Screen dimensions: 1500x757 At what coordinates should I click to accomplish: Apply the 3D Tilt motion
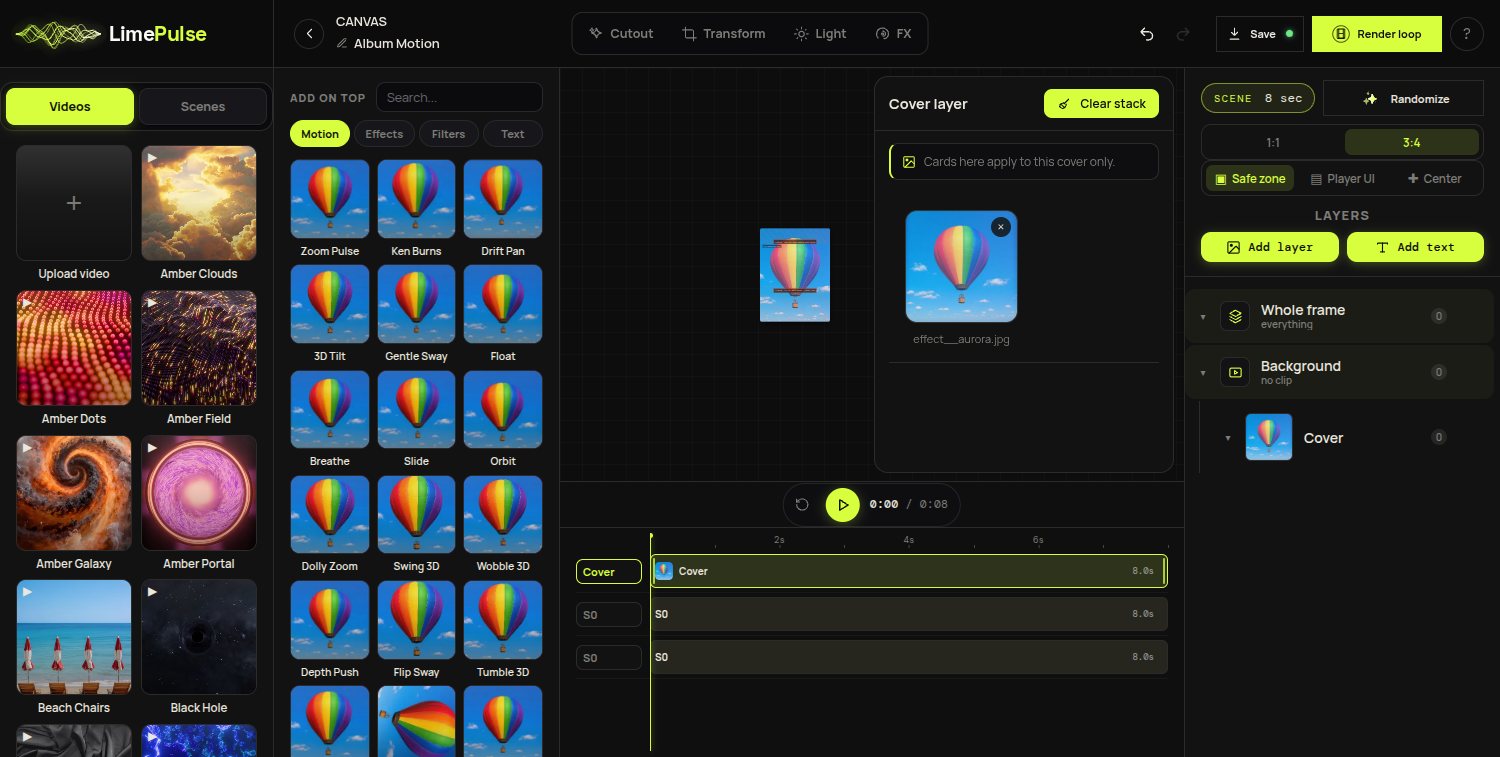(330, 304)
